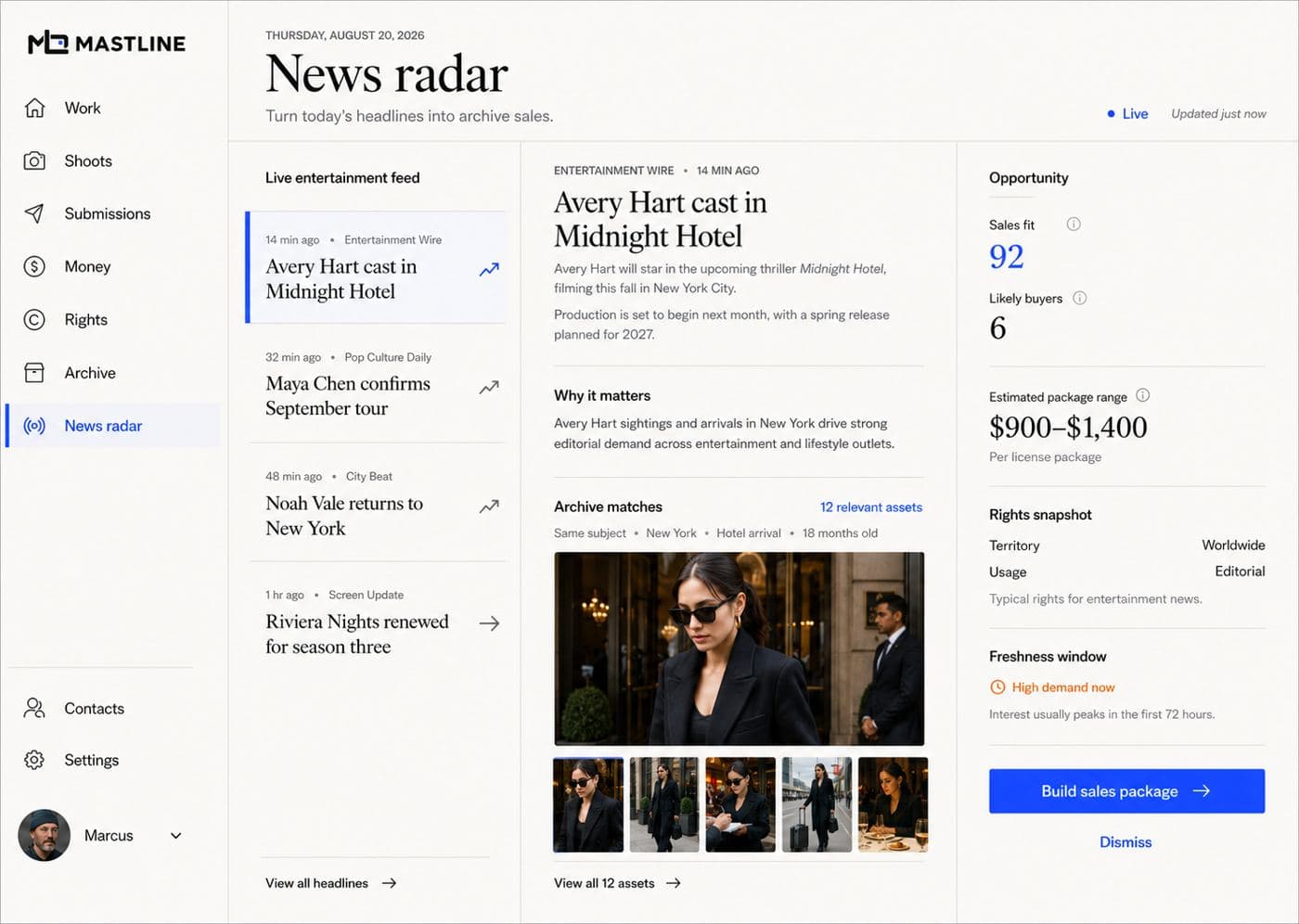Screen dimensions: 1299x924
Task: Click the Live status indicator
Action: point(1127,113)
